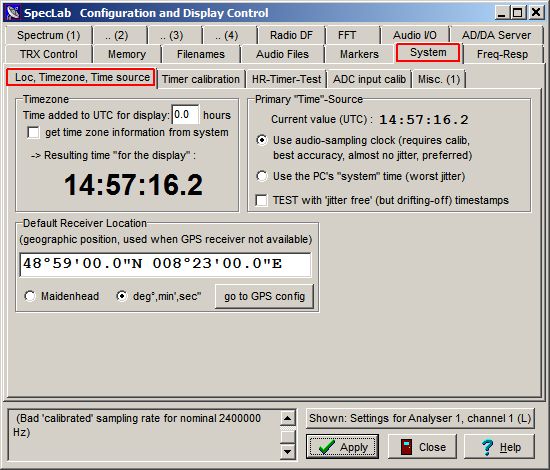Click the receiver location coordinates field
Screen dimensions: 550x470
(x=165, y=264)
